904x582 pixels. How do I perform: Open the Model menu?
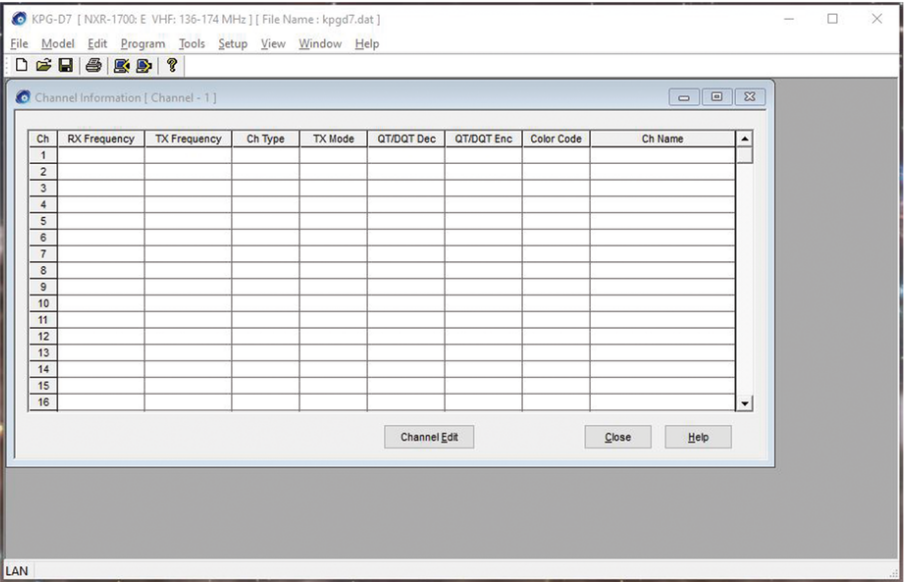(58, 44)
